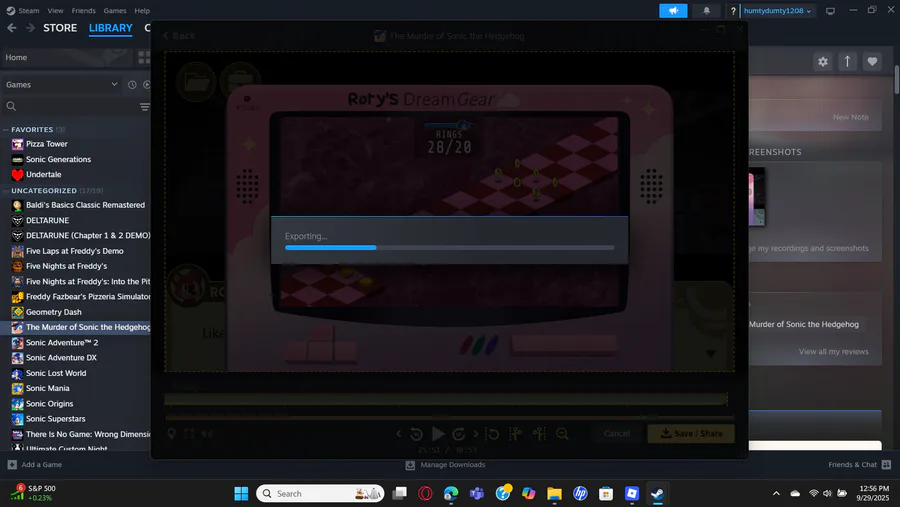
Task: Click Save / Share button
Action: click(x=691, y=434)
